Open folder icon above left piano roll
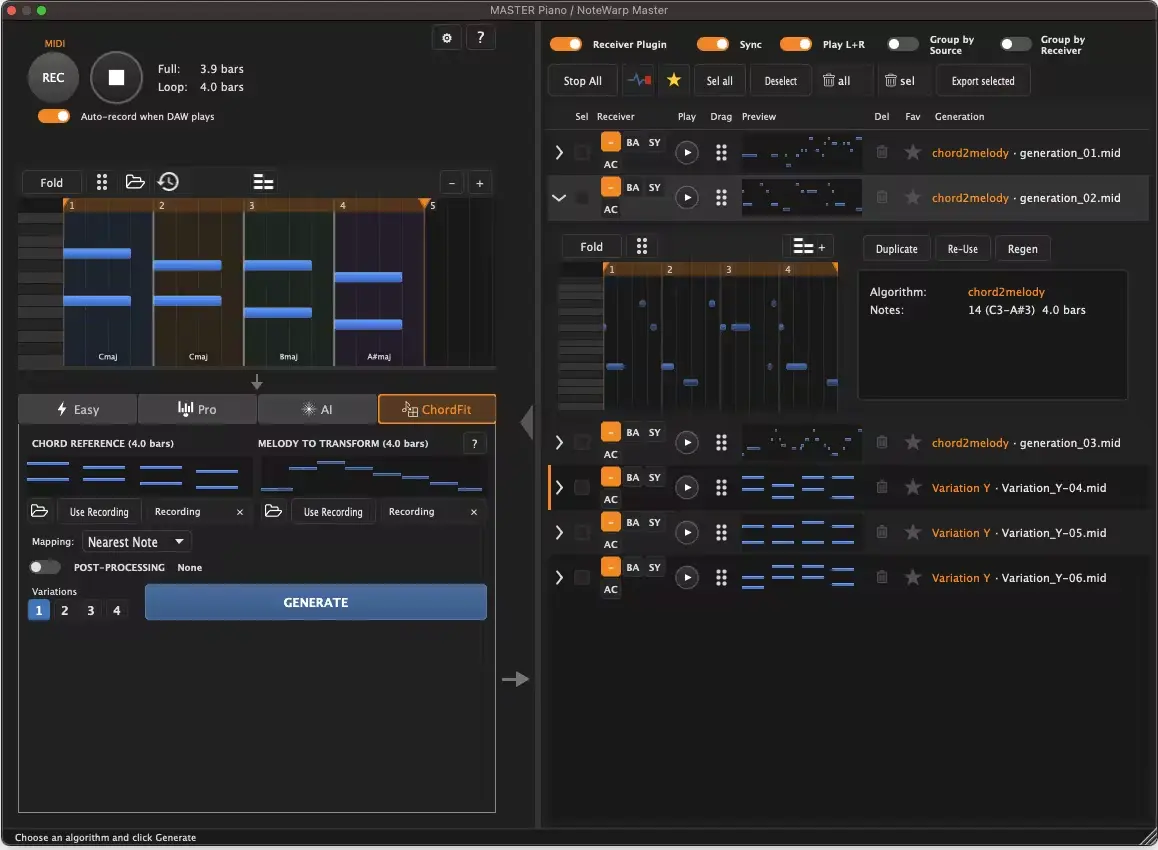 (x=135, y=182)
